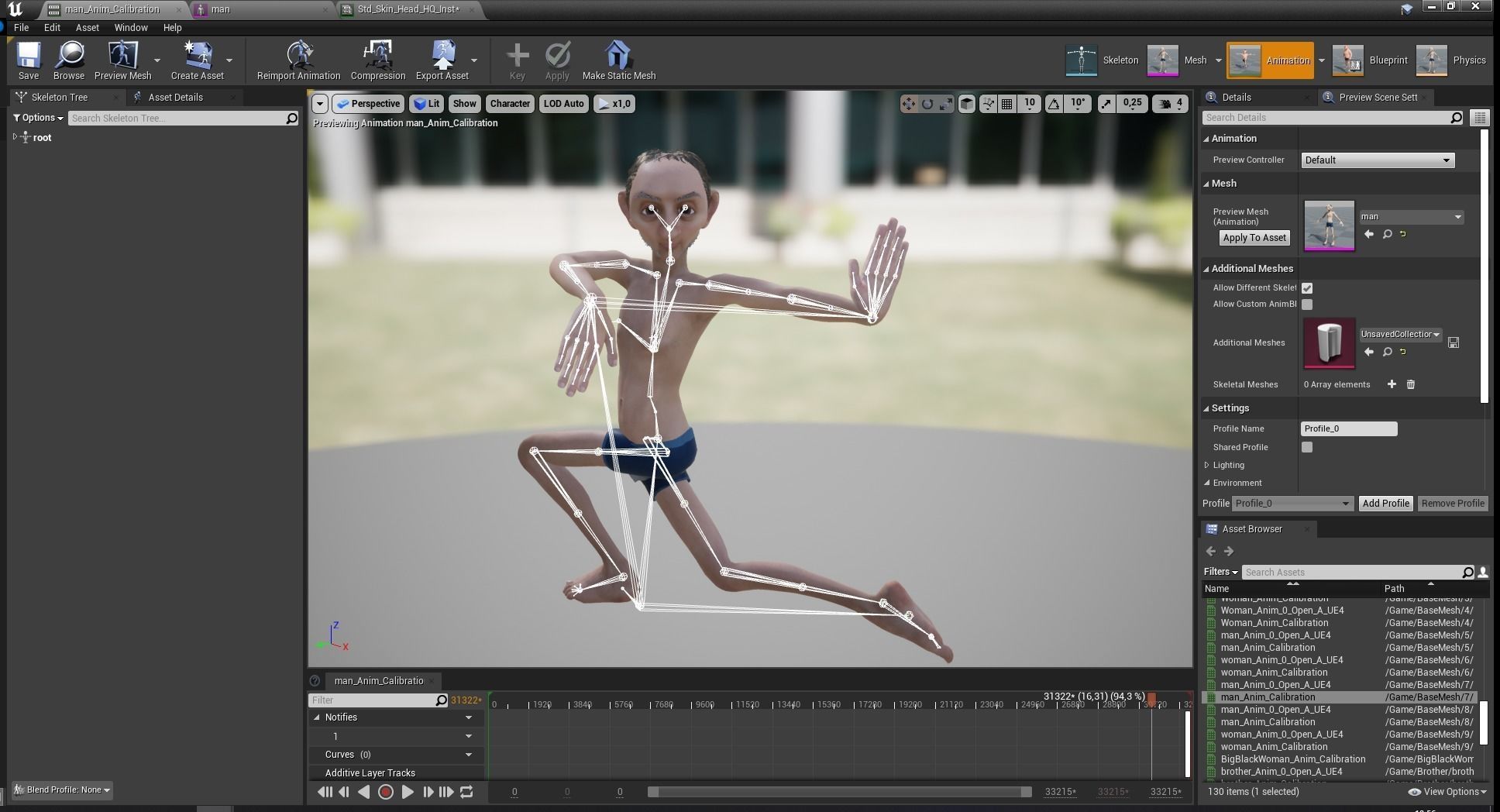Toggle animation loop button
Viewport: 1500px width, 812px height.
click(x=466, y=792)
